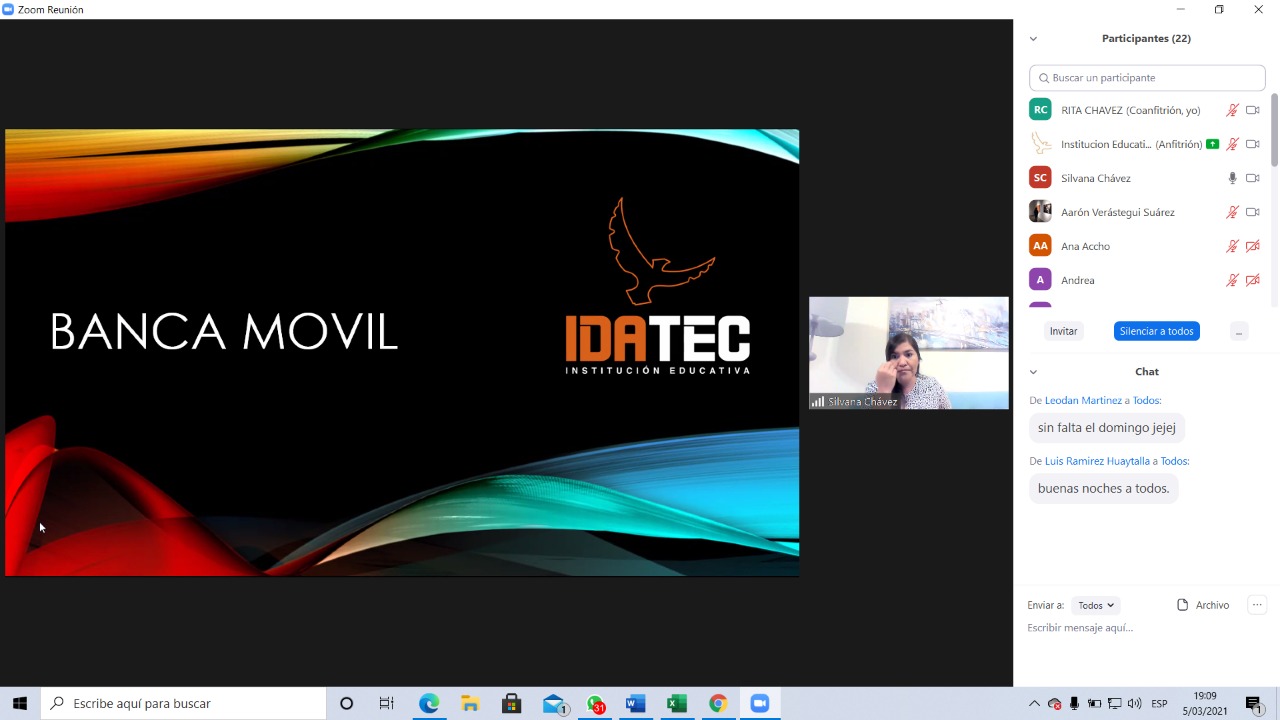Open participants more options button

coord(1238,331)
